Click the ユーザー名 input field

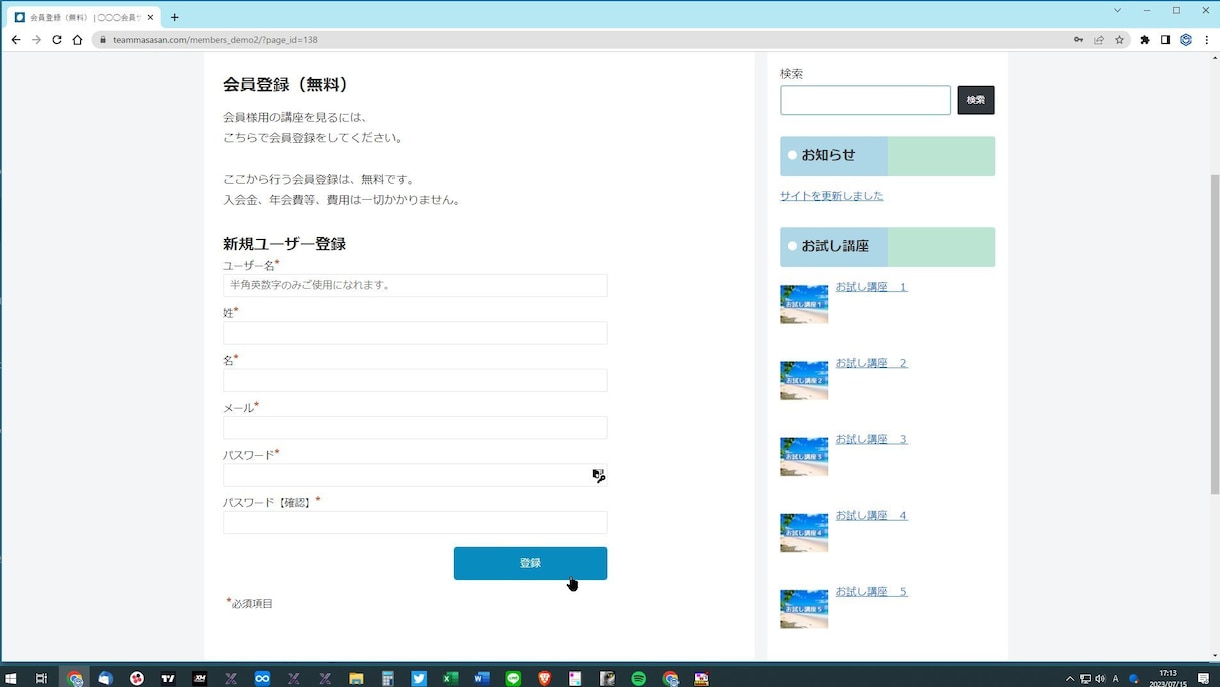[x=415, y=285]
